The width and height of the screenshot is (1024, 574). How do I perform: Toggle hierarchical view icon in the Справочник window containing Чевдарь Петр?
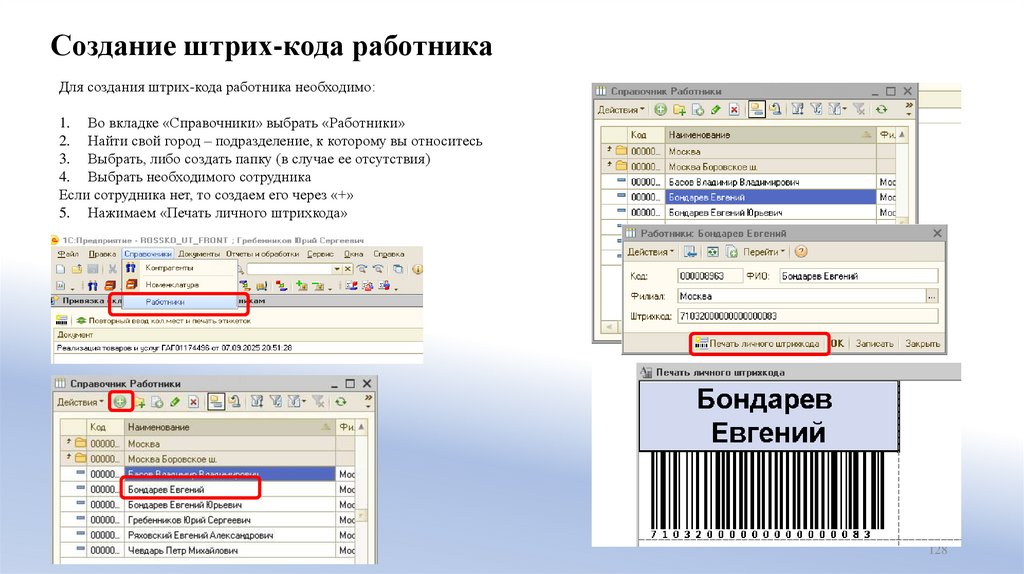pos(216,402)
